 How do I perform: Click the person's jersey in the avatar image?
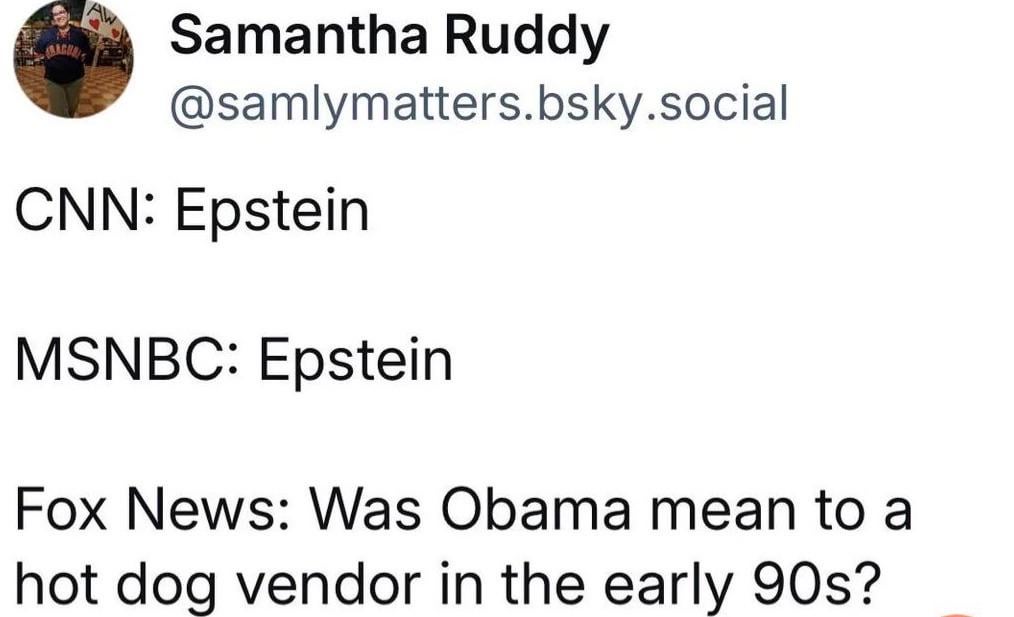[65, 56]
